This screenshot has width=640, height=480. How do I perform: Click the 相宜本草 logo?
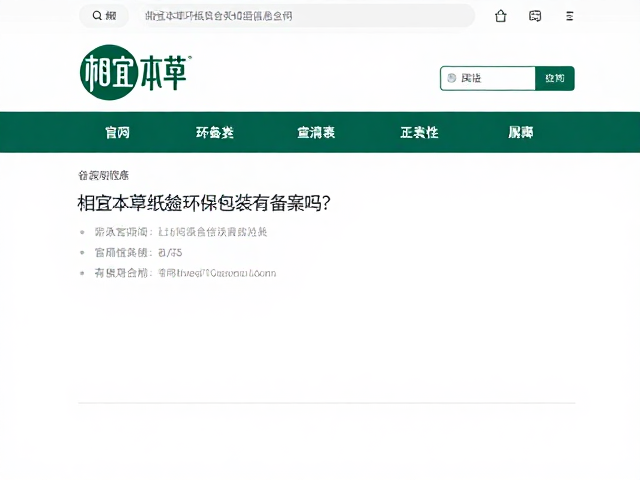click(136, 72)
